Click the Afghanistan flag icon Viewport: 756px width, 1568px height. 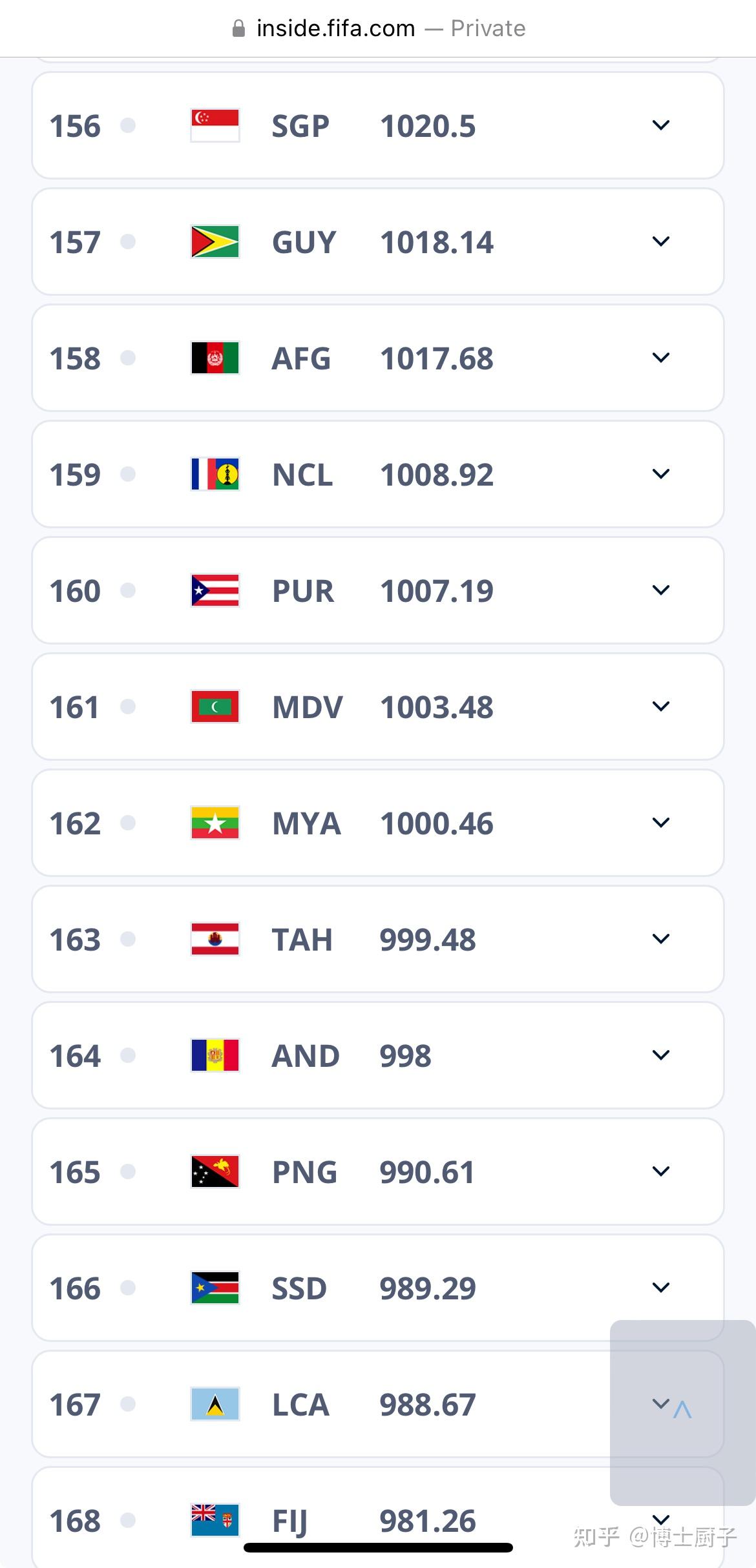click(x=215, y=358)
